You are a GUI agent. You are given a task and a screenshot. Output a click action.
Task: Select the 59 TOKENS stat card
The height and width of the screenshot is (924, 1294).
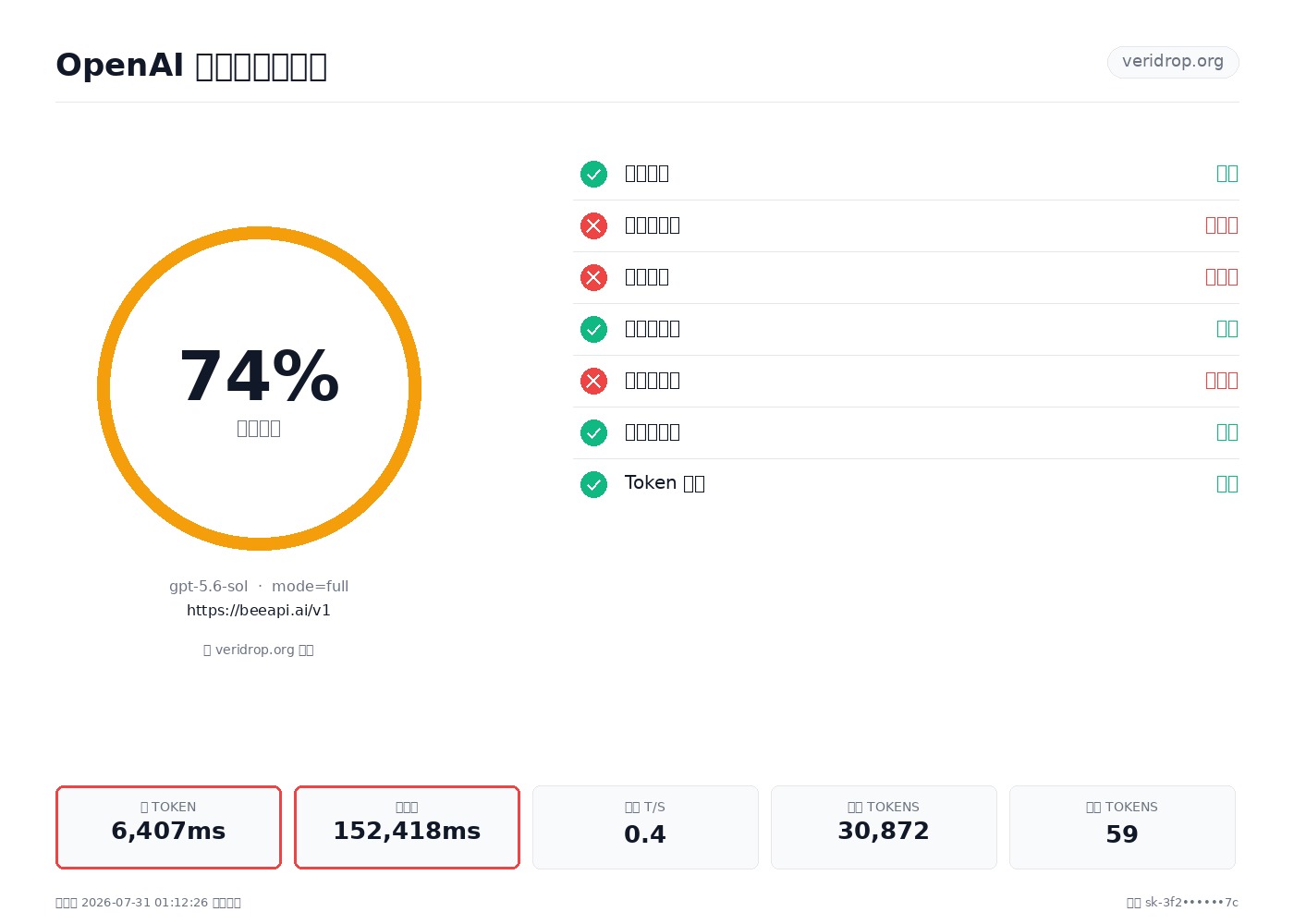tap(1122, 827)
